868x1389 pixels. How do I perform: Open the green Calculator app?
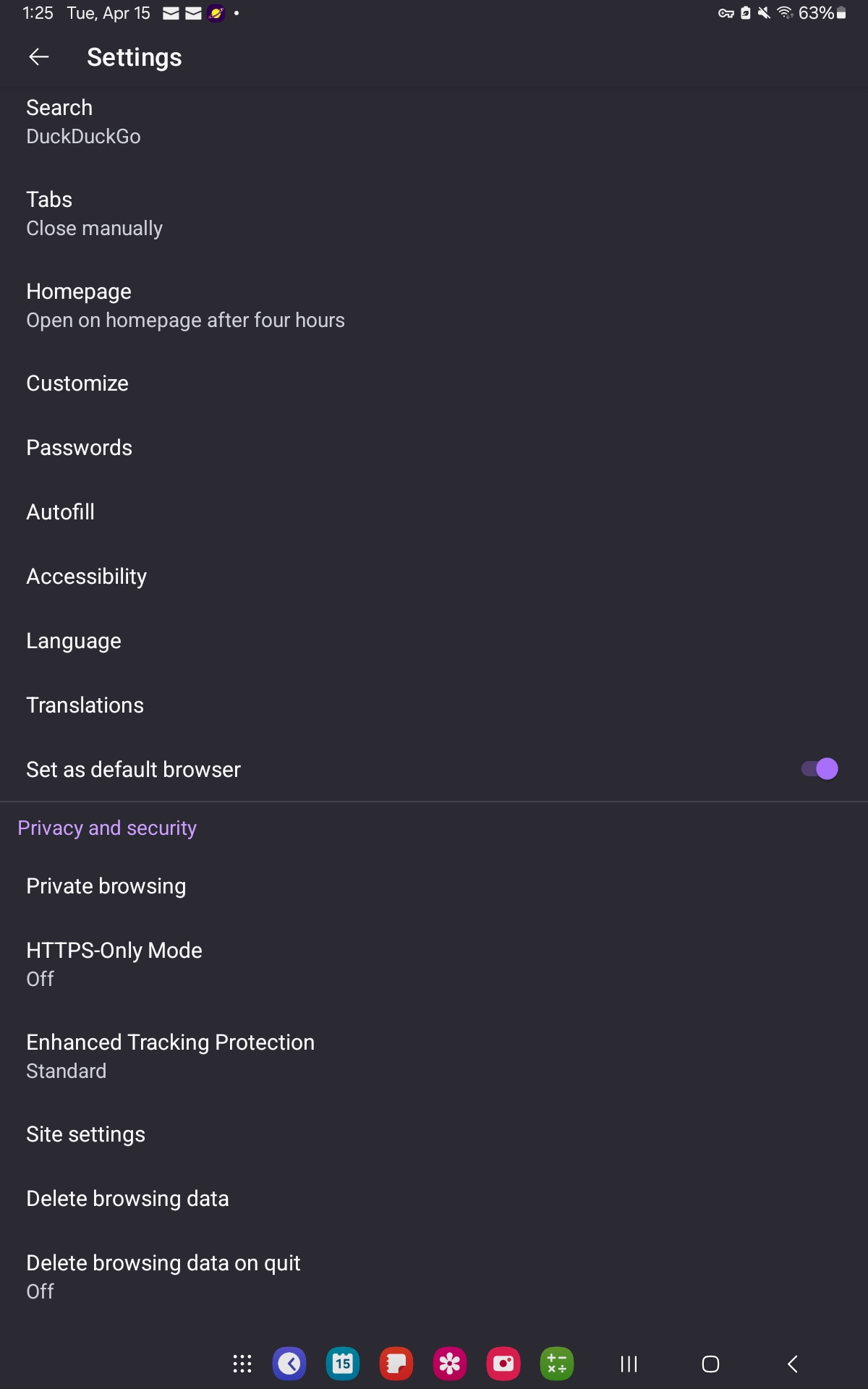[x=557, y=1364]
